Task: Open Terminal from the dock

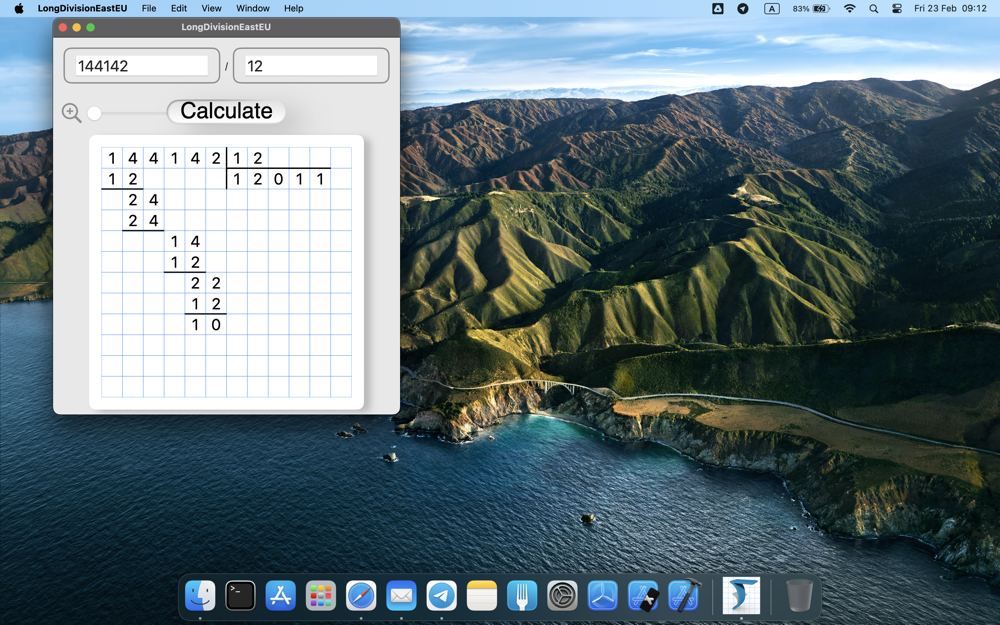Action: pyautogui.click(x=240, y=596)
